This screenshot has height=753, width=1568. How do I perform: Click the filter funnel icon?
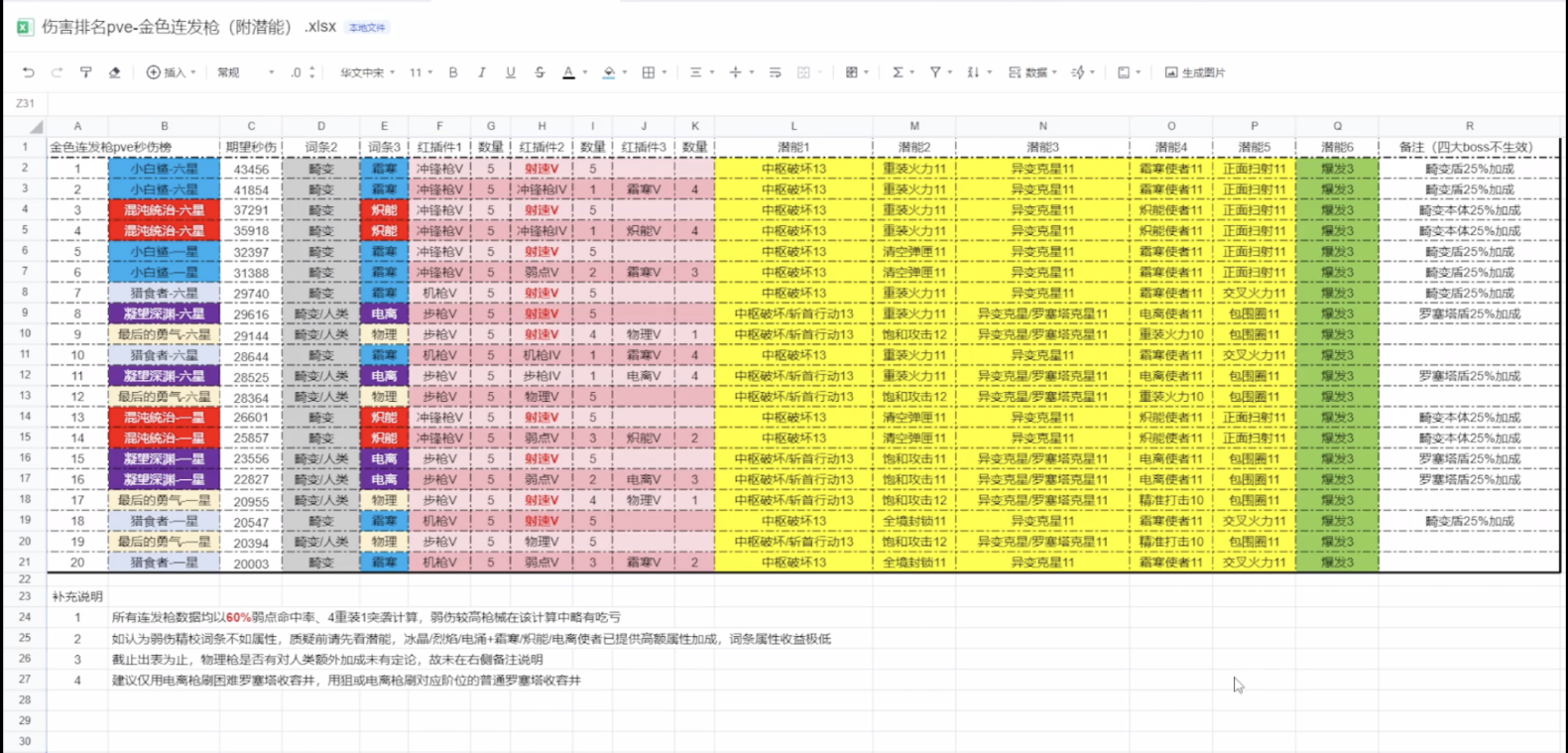[935, 72]
